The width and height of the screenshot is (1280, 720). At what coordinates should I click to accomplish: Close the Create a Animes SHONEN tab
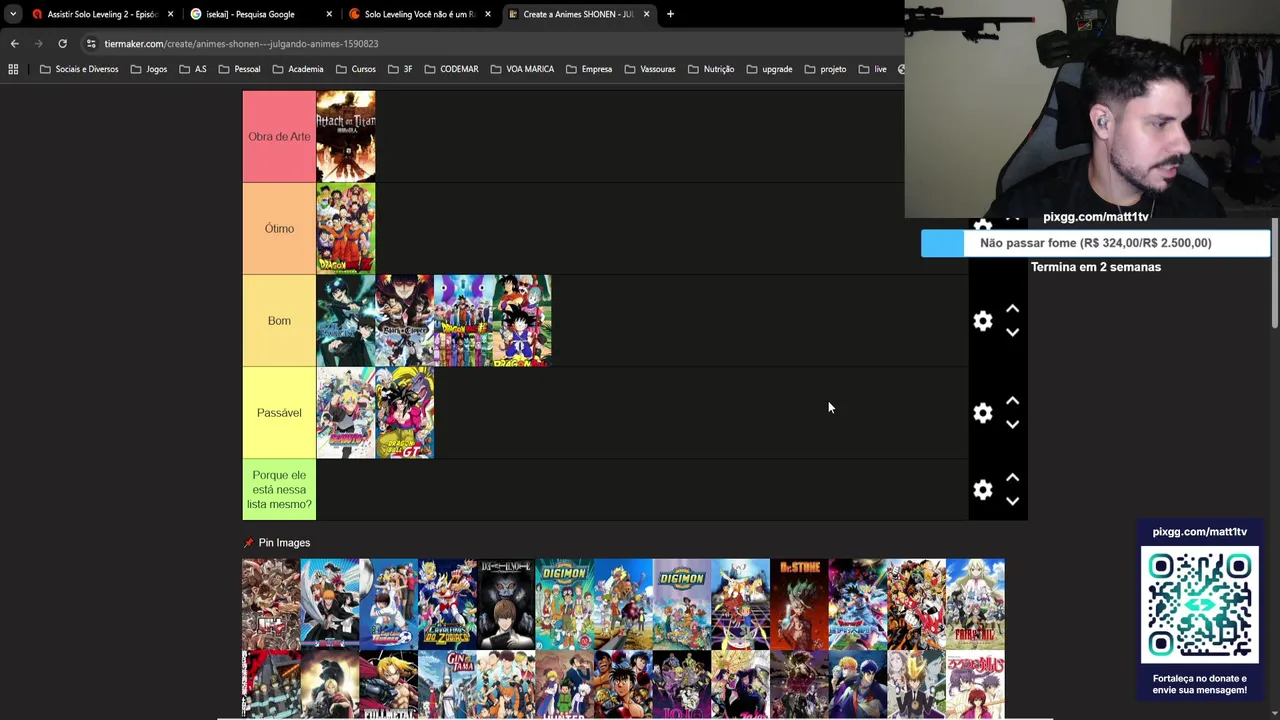point(646,14)
